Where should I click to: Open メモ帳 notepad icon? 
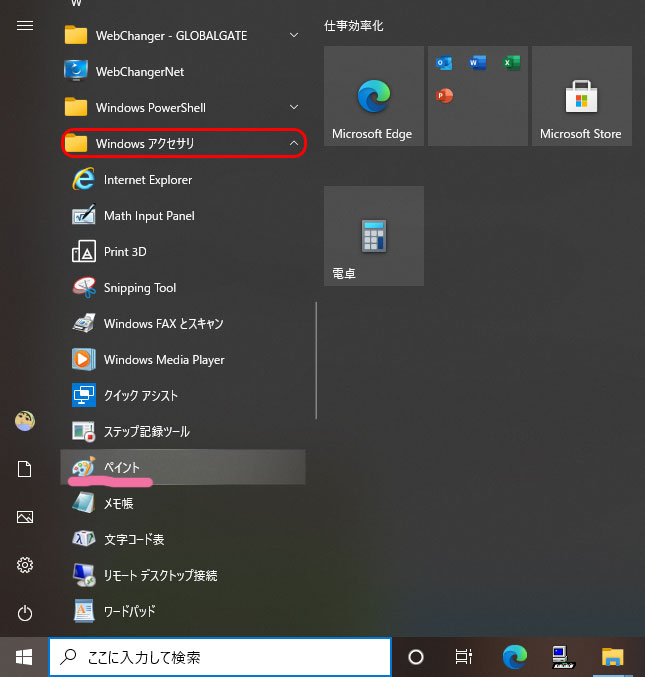point(84,503)
